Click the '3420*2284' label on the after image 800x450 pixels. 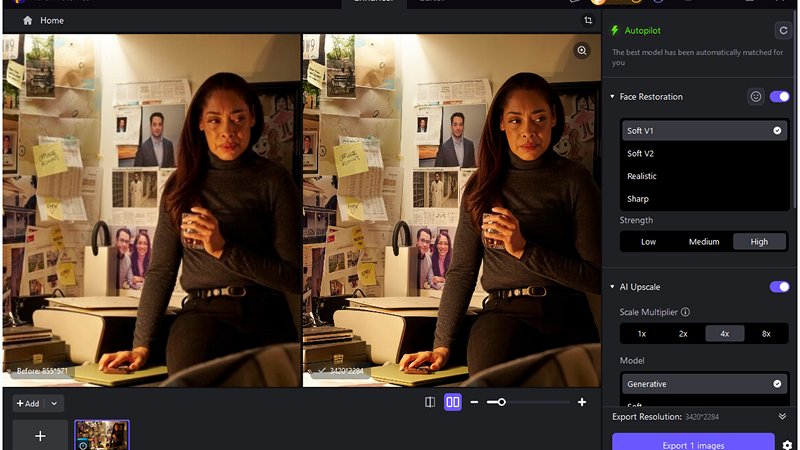346,371
